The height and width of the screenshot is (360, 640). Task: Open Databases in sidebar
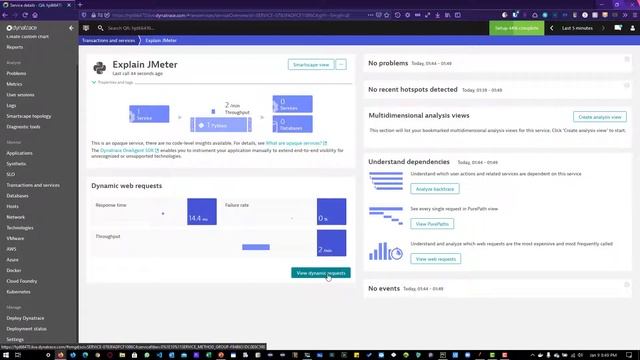18,196
